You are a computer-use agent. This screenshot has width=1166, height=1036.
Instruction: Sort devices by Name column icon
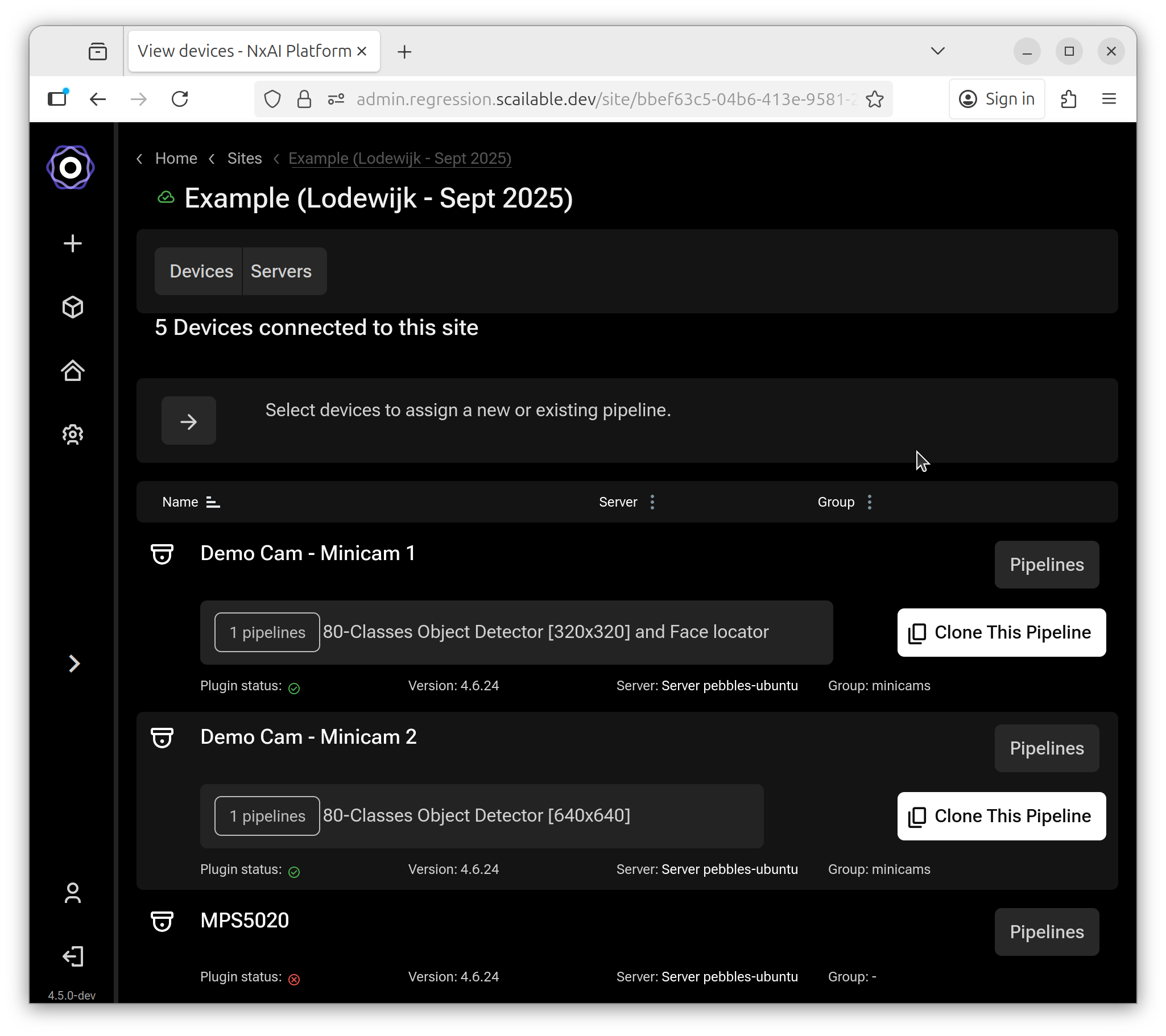(x=213, y=502)
